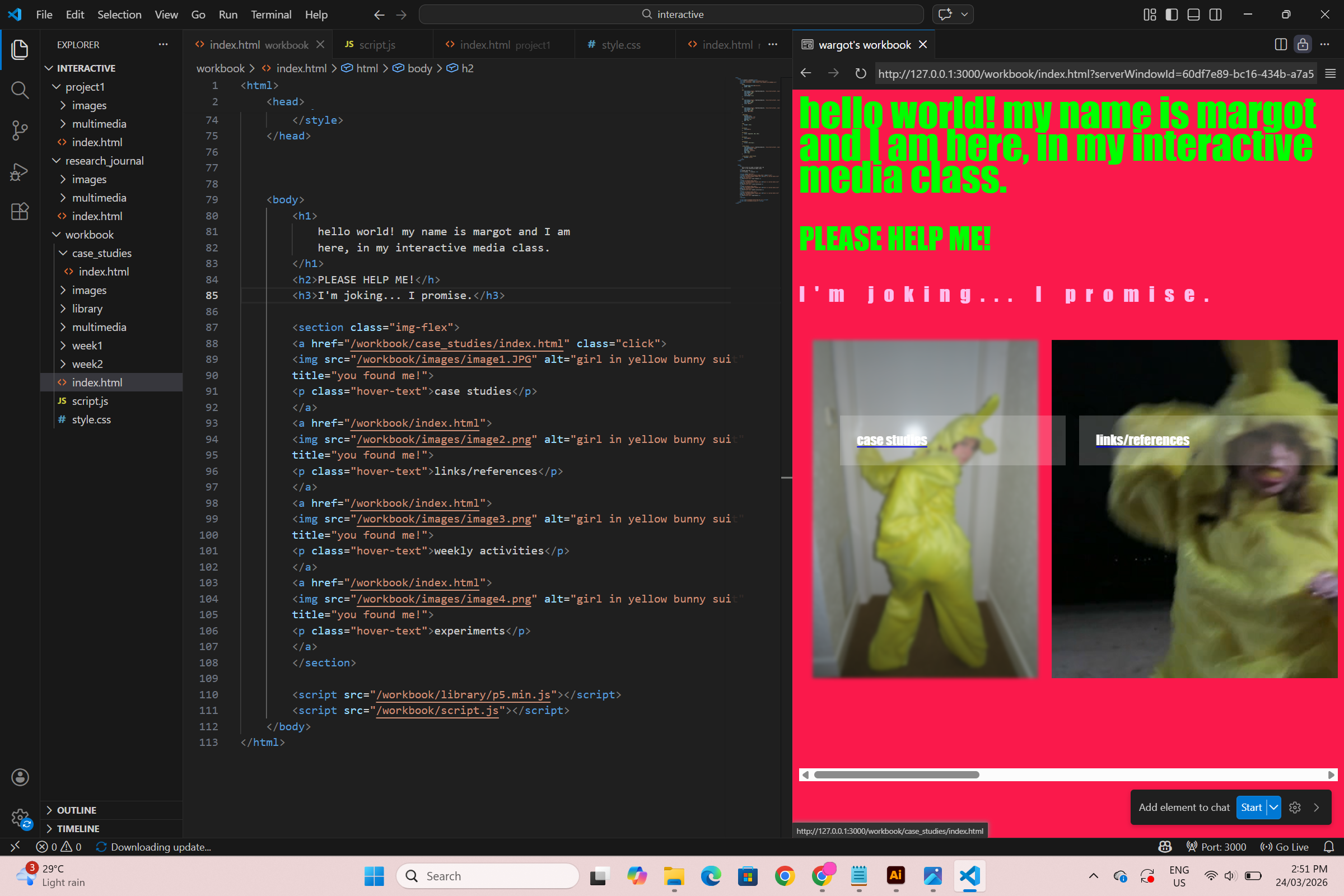Image resolution: width=1344 pixels, height=896 pixels.
Task: Reload the browser preview page
Action: point(861,74)
